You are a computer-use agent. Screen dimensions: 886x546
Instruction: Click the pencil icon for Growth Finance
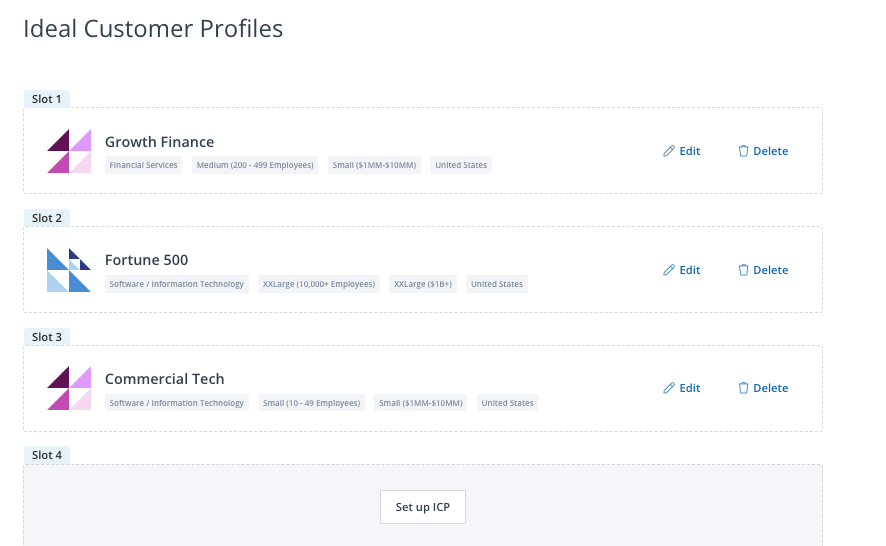coord(669,151)
